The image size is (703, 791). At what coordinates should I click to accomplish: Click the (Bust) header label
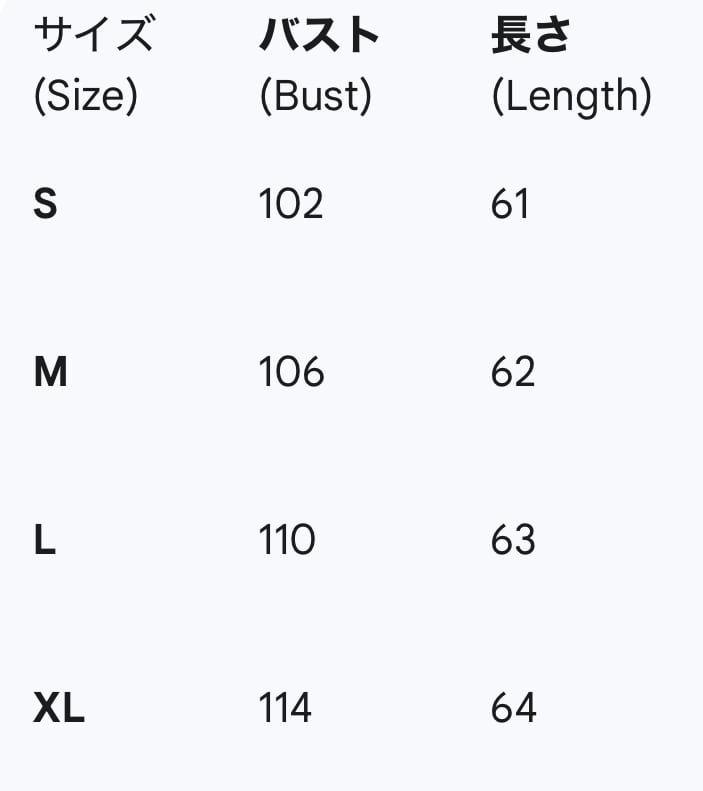[x=315, y=97]
